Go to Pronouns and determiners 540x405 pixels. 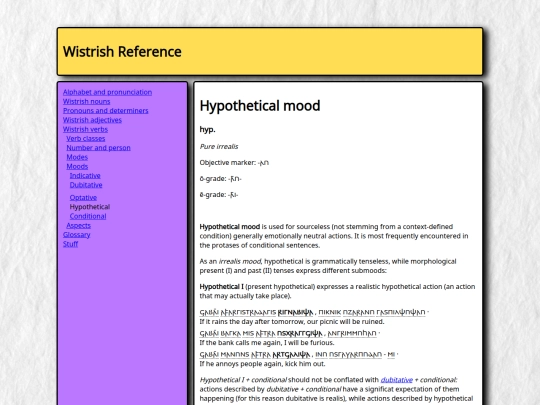click(106, 111)
